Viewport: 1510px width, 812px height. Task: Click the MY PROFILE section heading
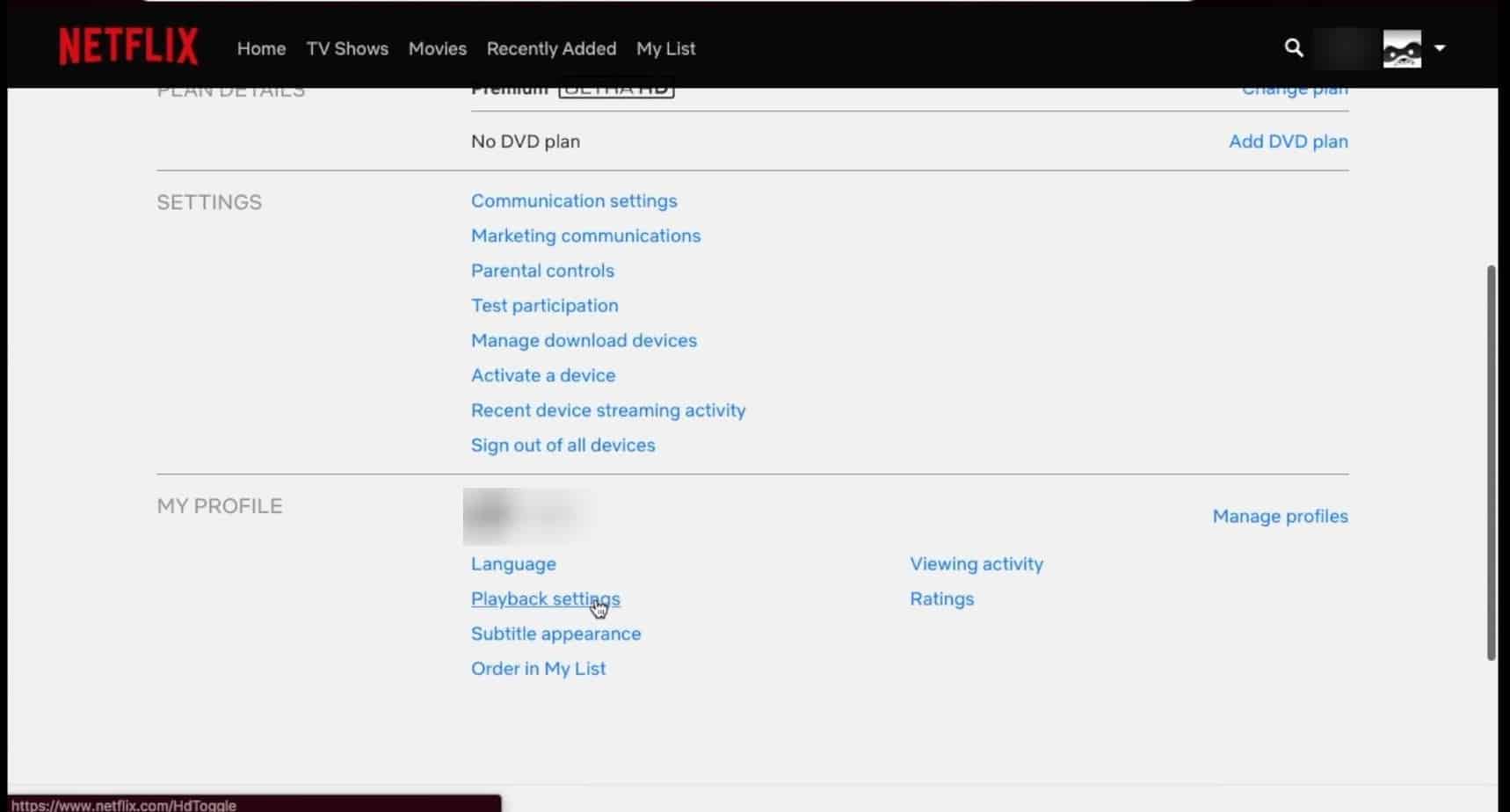pos(220,506)
